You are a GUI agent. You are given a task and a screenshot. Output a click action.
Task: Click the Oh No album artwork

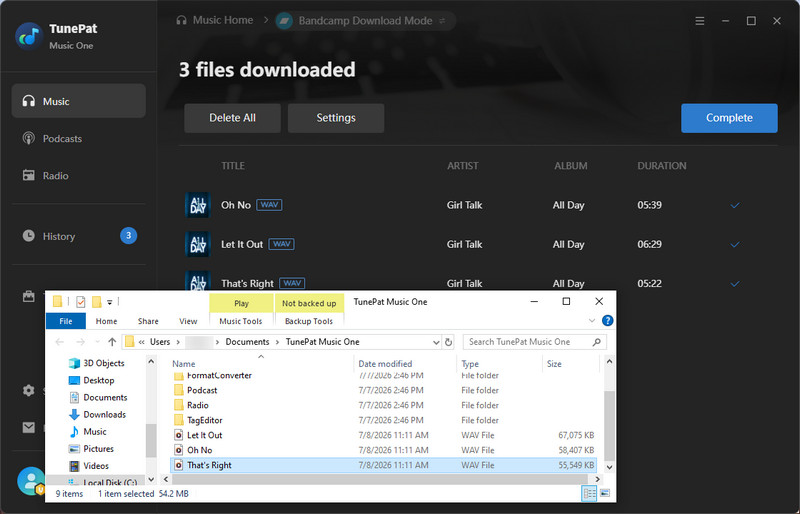pos(197,205)
